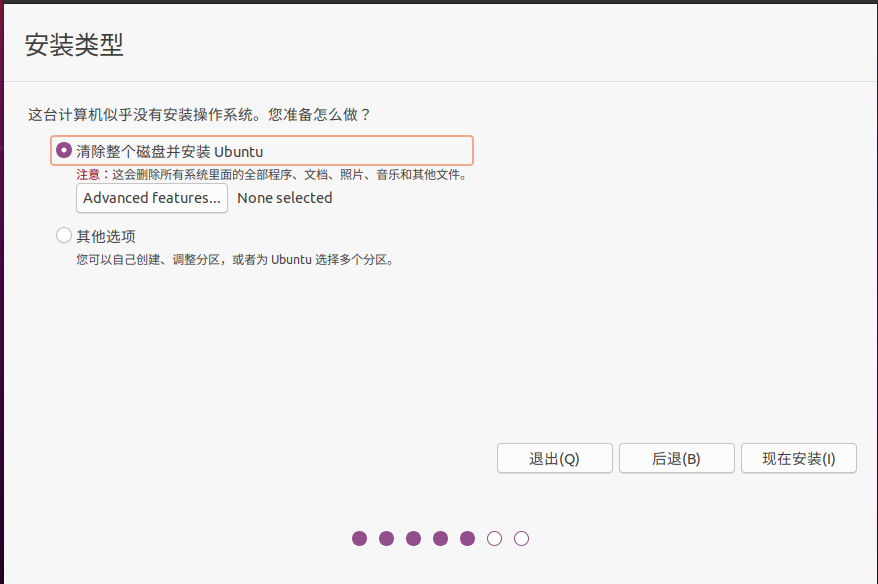Choose the 其他选项 radio button
The image size is (878, 584).
coord(64,235)
